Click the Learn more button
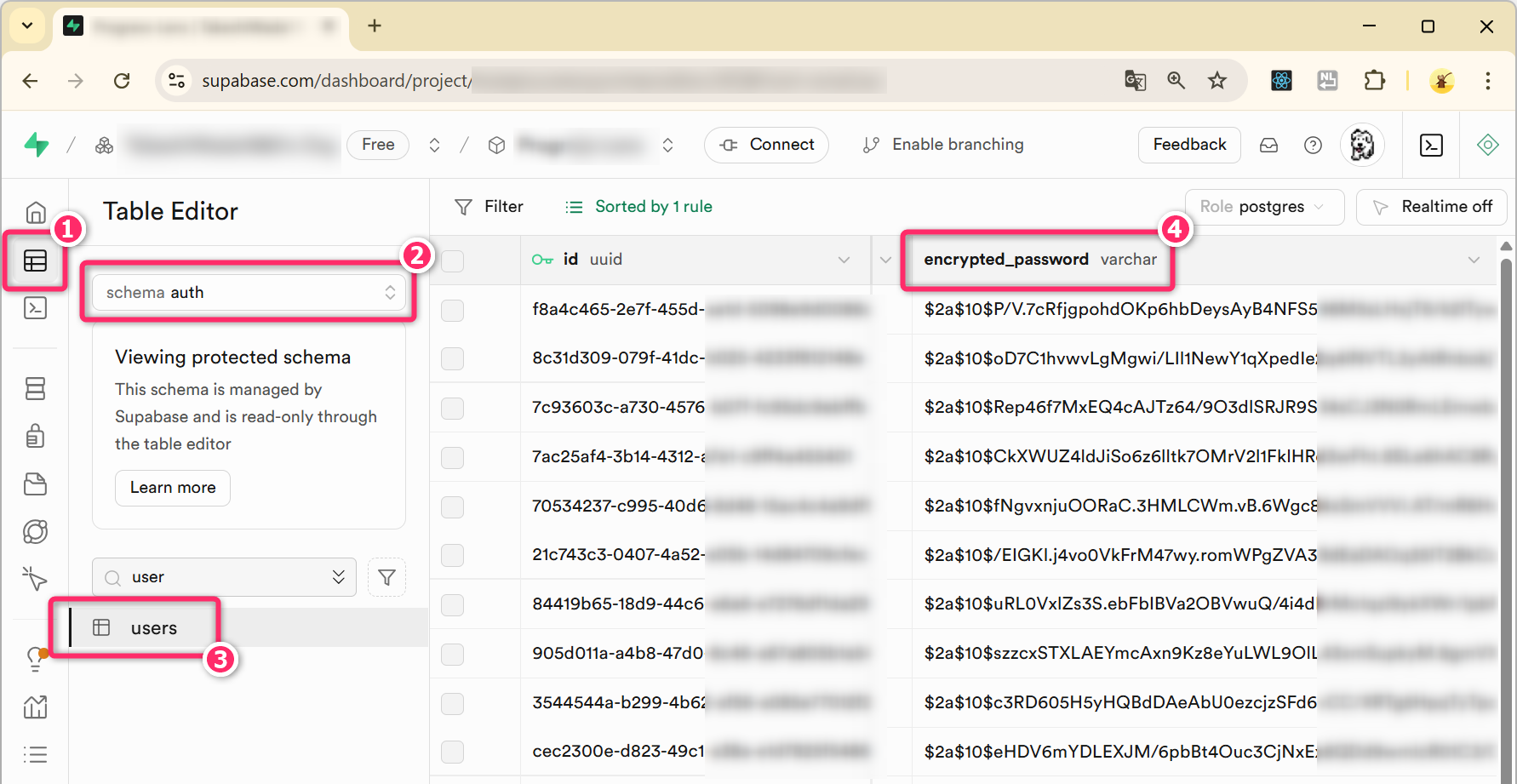 pyautogui.click(x=173, y=488)
